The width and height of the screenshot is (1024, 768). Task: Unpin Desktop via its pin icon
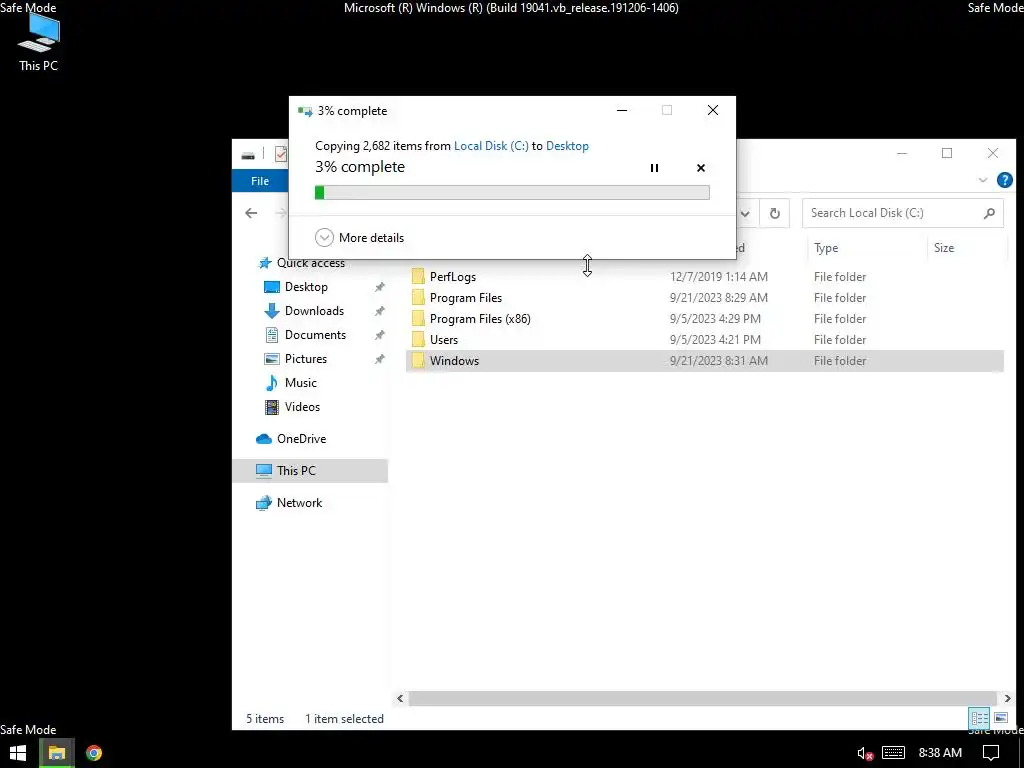[x=379, y=287]
